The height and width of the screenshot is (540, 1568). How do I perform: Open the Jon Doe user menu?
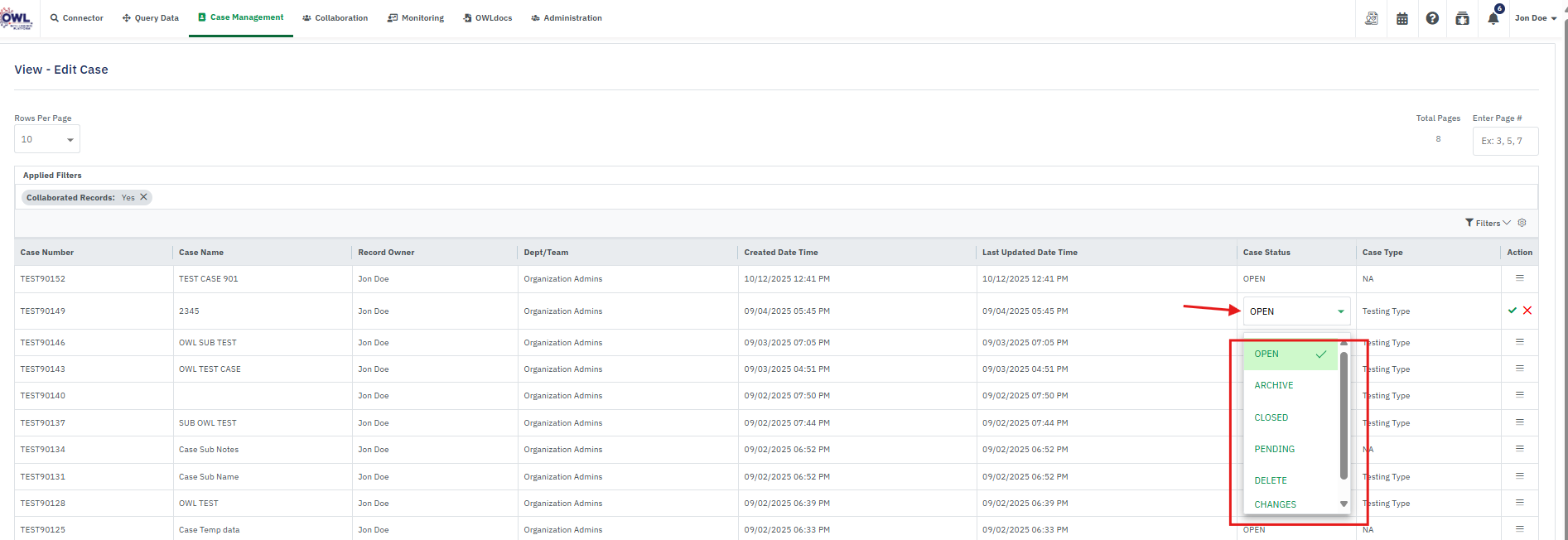1535,18
